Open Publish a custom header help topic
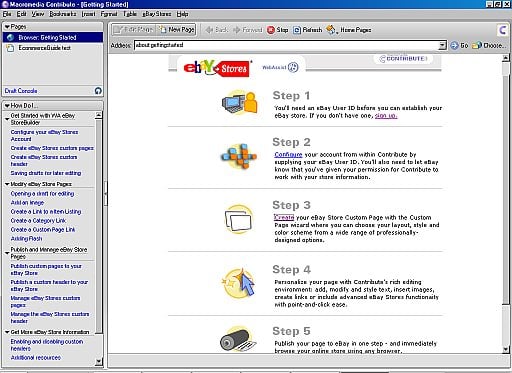The width and height of the screenshot is (512, 373). [x=49, y=286]
